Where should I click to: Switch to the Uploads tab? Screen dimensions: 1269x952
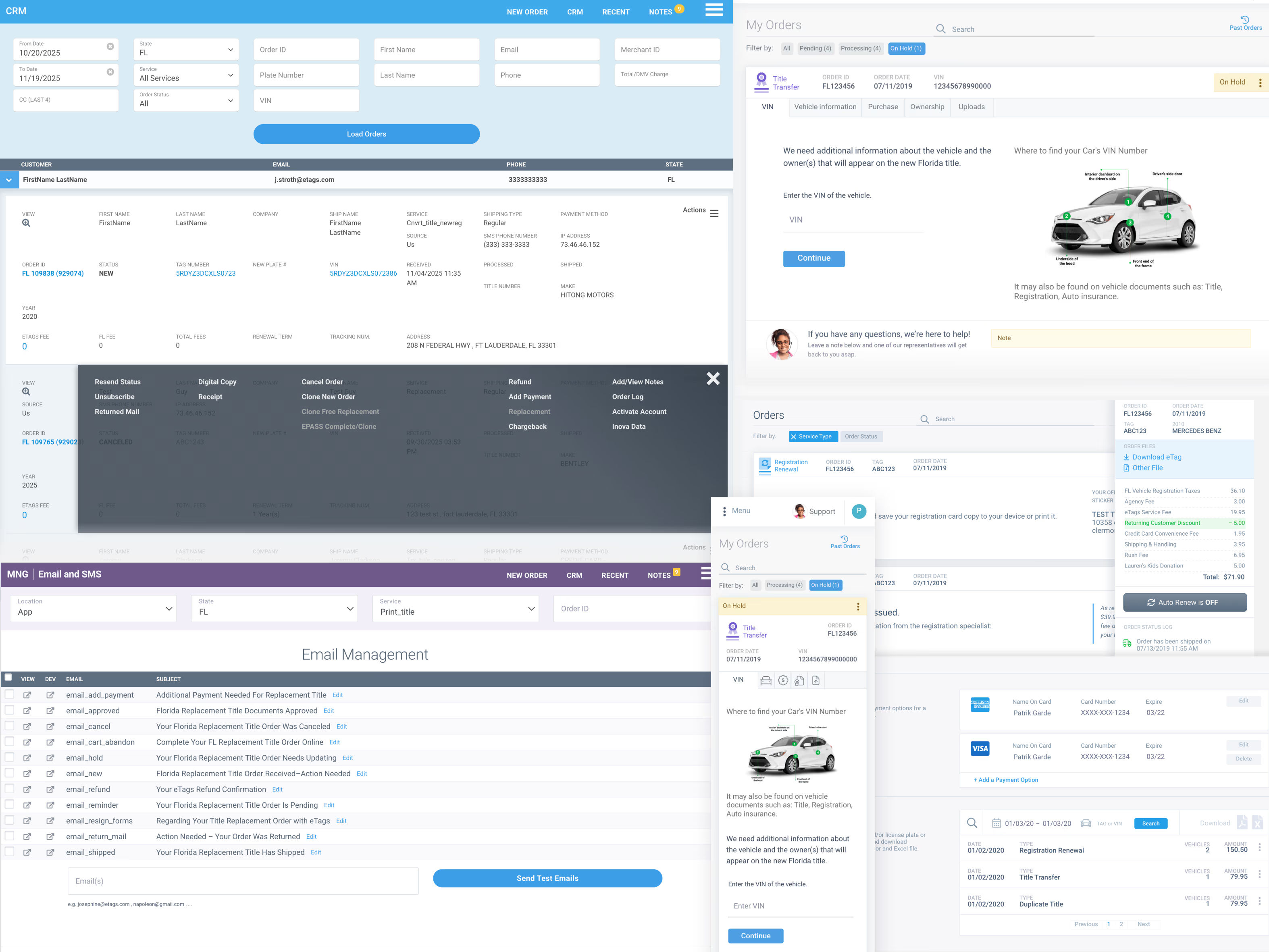coord(971,107)
